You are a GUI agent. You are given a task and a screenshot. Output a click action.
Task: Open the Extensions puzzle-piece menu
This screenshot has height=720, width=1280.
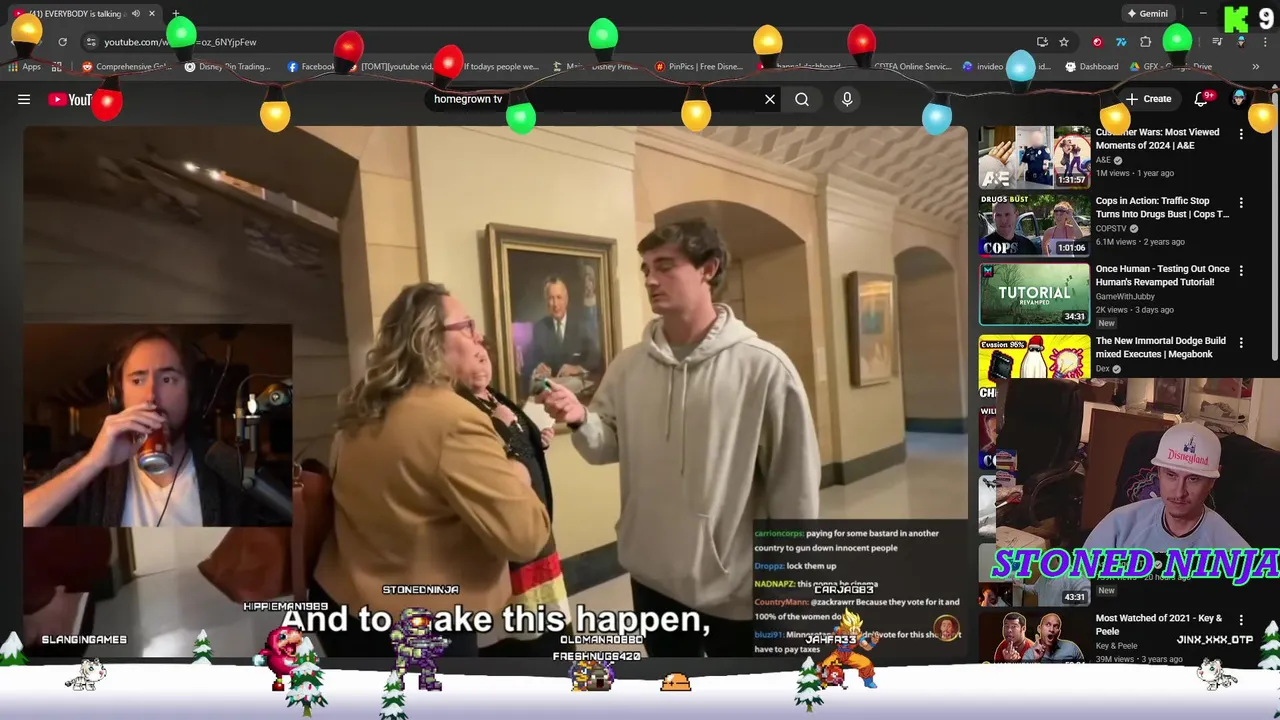point(1146,42)
